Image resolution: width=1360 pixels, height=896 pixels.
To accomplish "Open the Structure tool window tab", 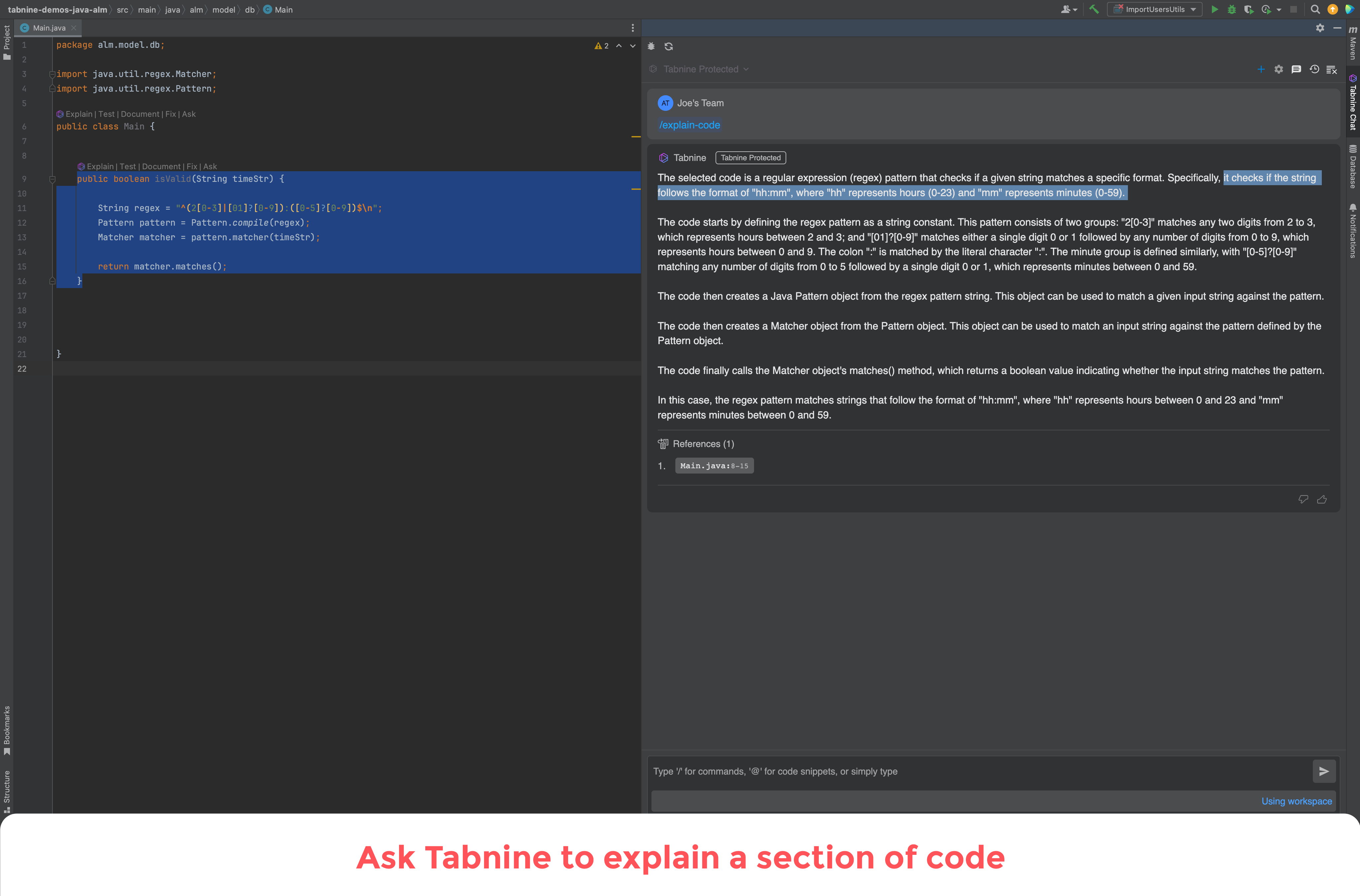I will coord(7,791).
